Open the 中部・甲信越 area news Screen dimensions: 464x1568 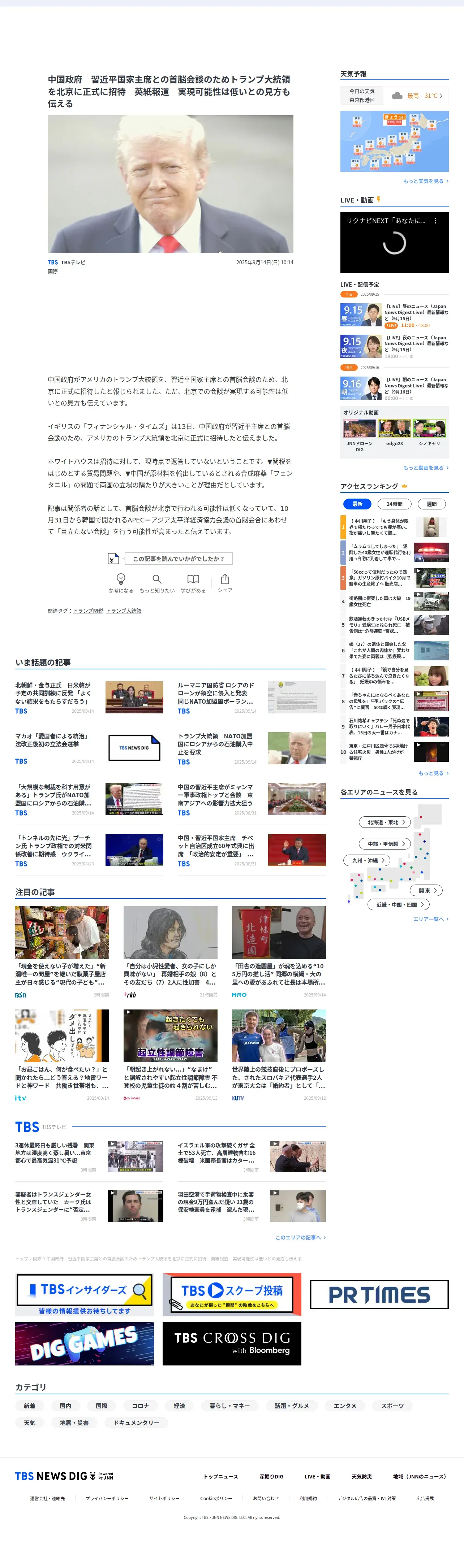[386, 844]
